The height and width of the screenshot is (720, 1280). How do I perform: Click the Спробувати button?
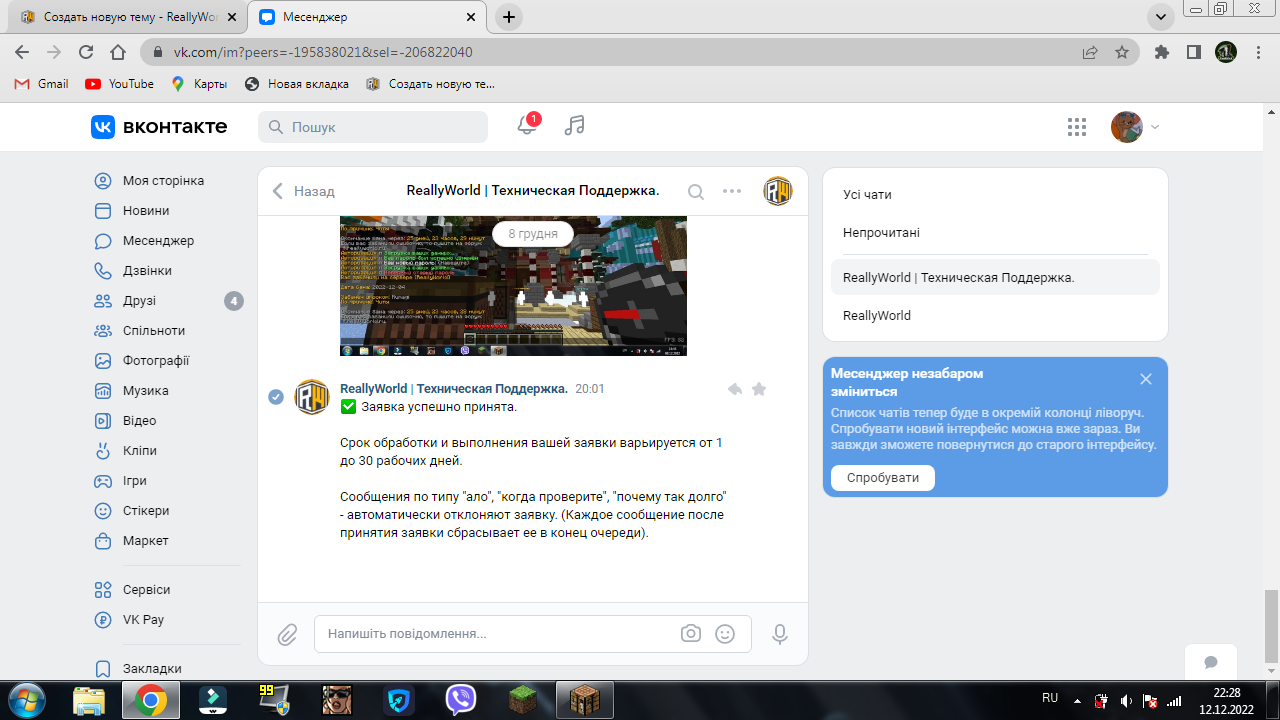[882, 478]
